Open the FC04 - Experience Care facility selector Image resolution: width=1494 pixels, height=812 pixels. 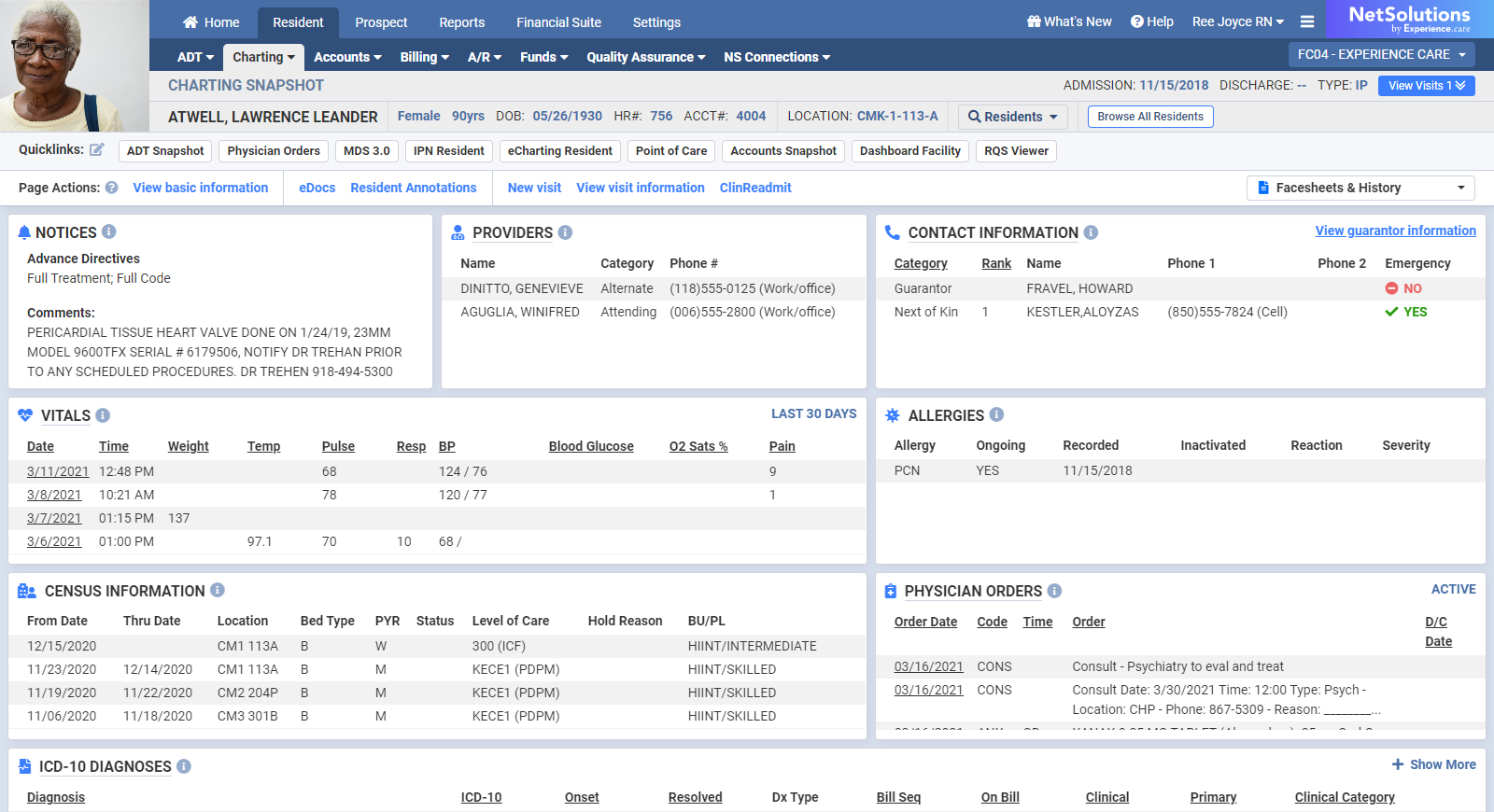pos(1382,54)
